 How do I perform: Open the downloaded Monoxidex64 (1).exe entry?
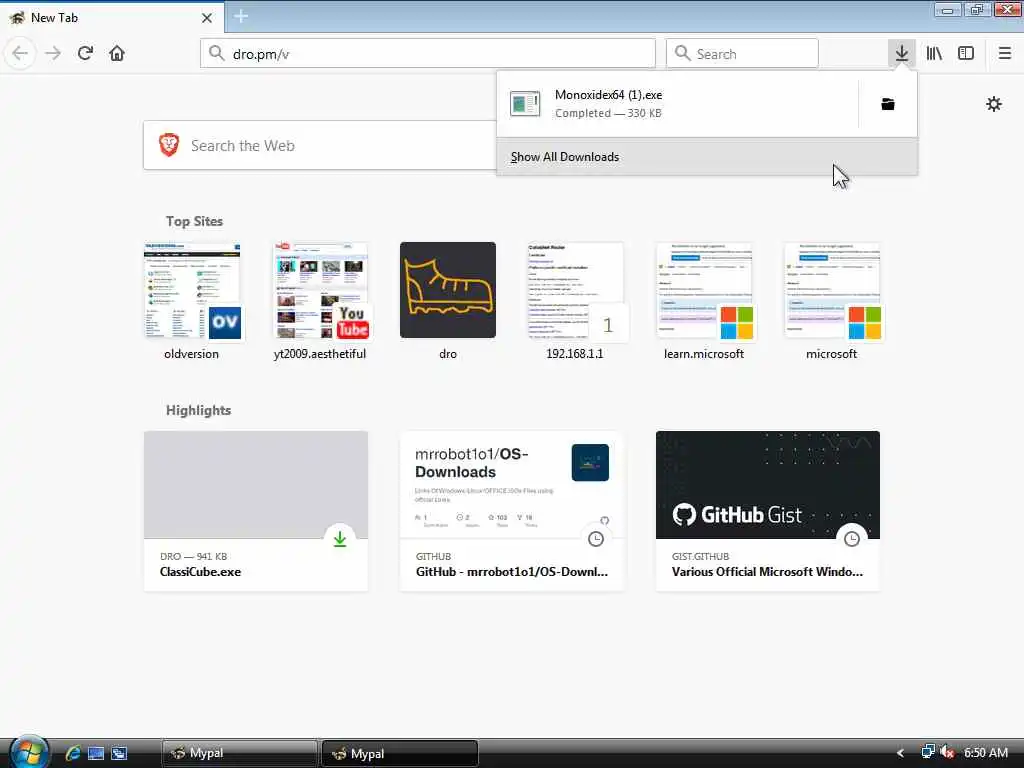pyautogui.click(x=677, y=104)
